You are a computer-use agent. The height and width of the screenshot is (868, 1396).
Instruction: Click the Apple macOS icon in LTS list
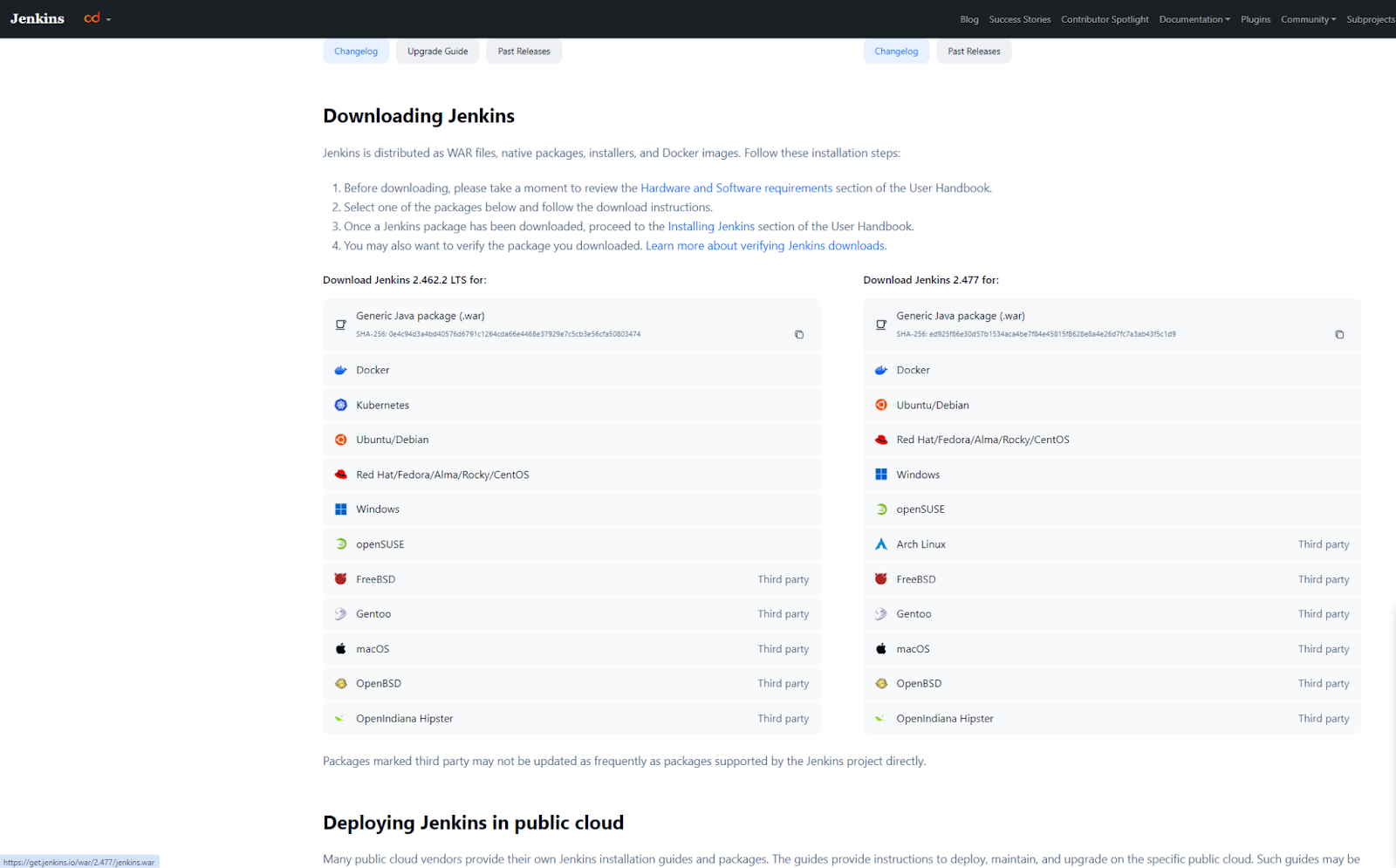(341, 649)
